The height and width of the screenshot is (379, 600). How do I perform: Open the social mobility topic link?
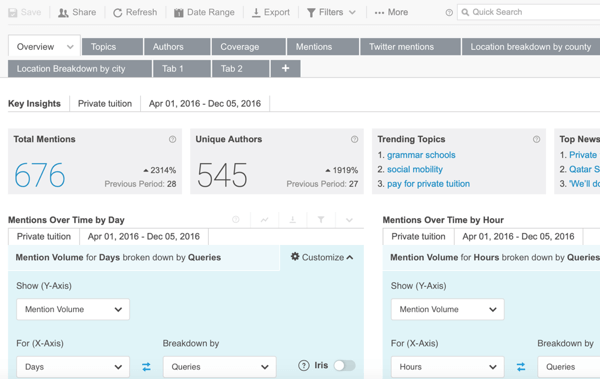point(415,169)
